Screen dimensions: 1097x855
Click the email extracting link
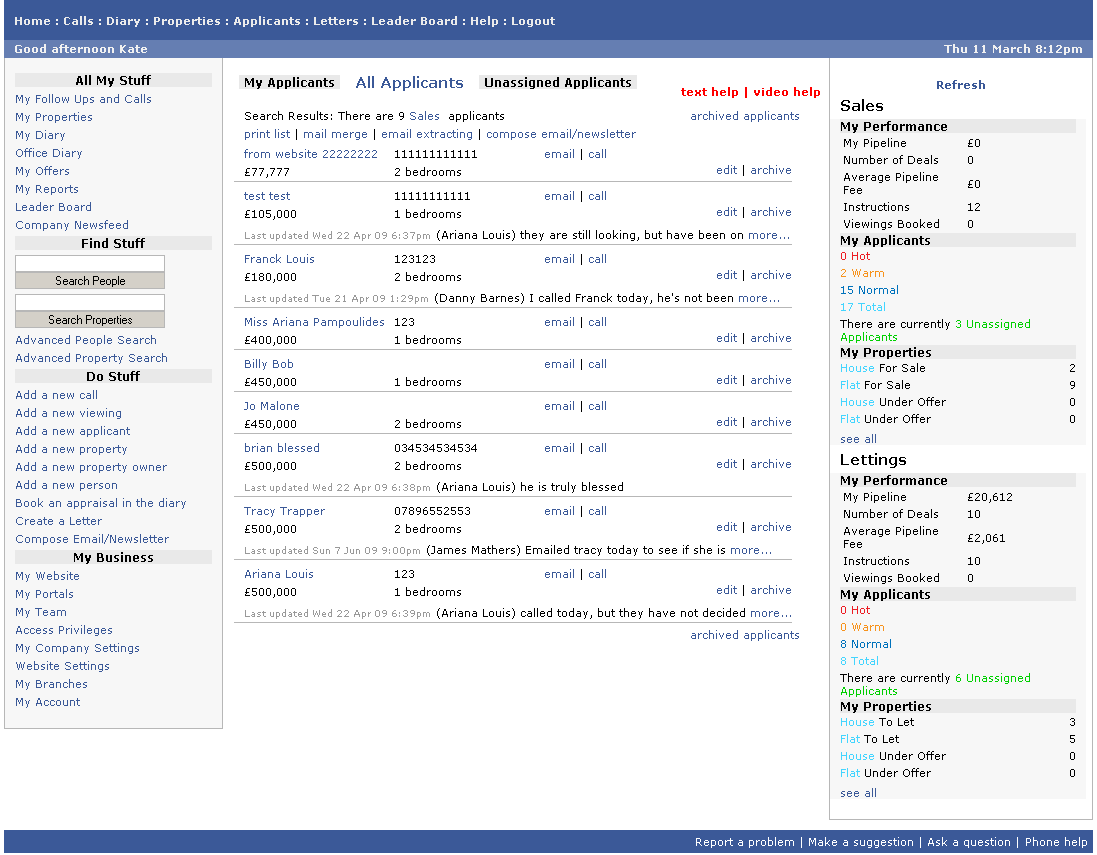[x=427, y=134]
